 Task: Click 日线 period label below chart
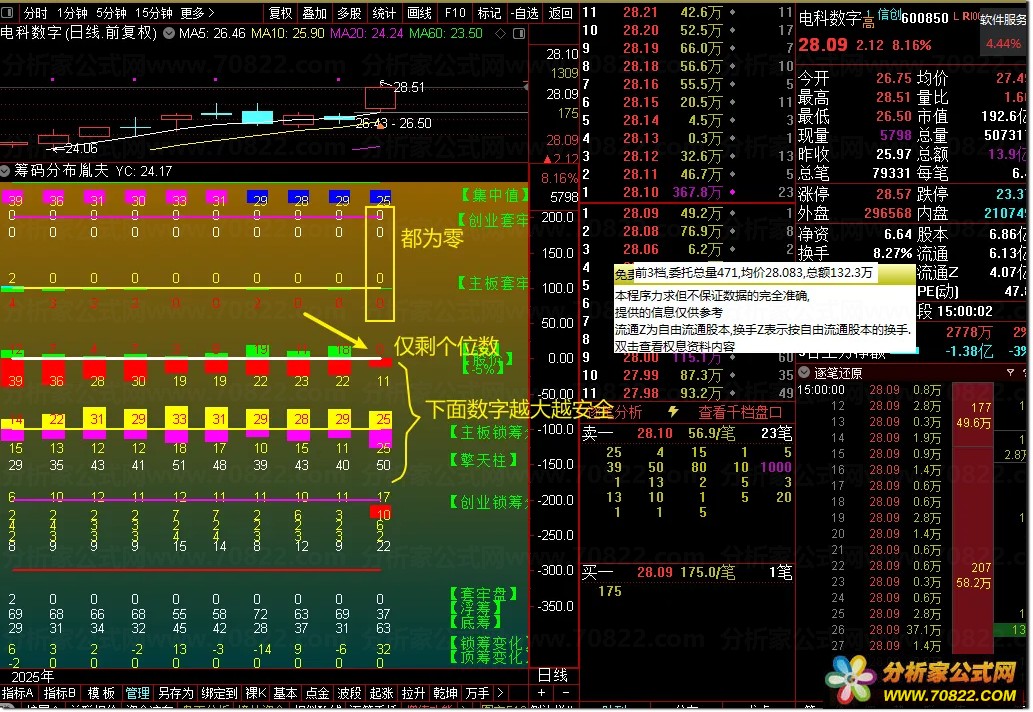click(x=552, y=675)
